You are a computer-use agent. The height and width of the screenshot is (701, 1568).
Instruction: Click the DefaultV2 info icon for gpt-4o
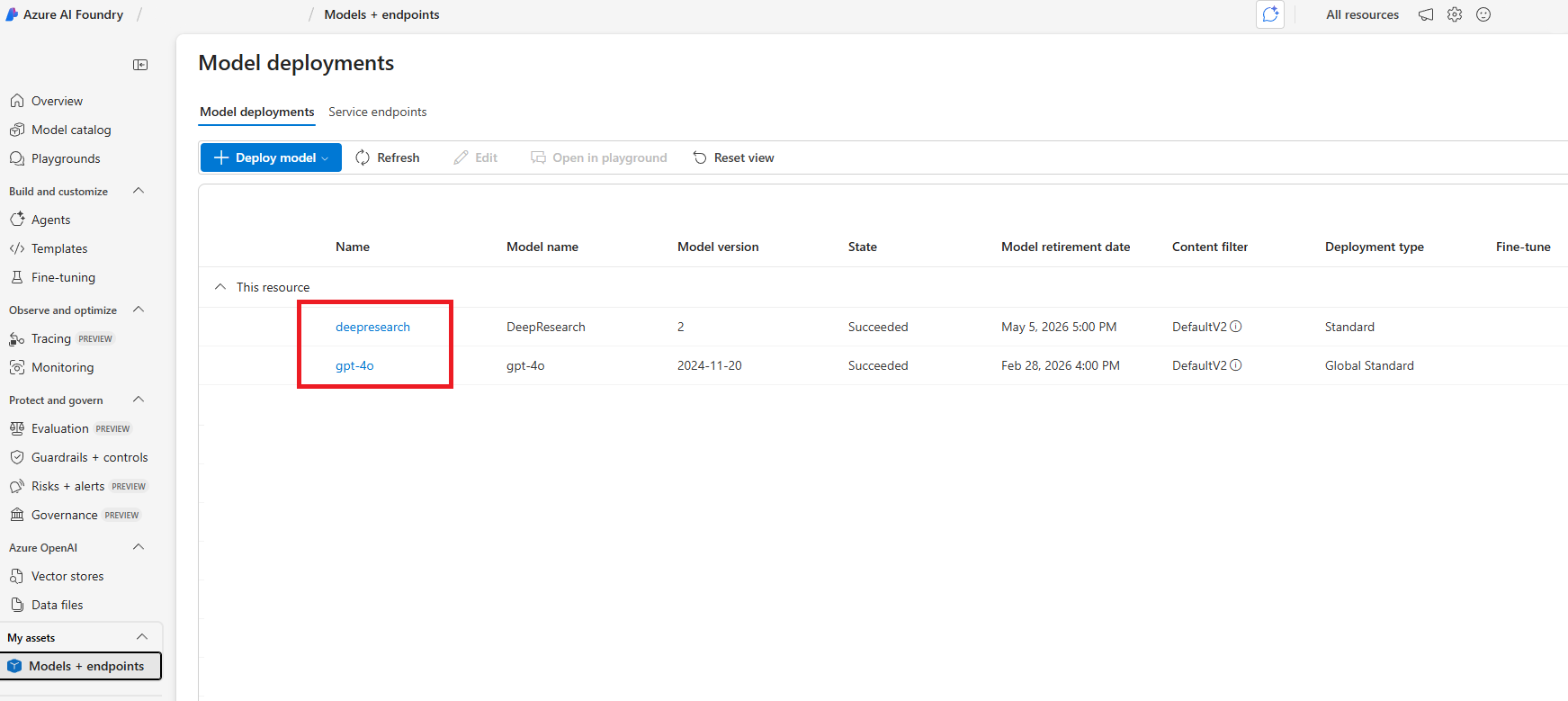click(x=1236, y=365)
